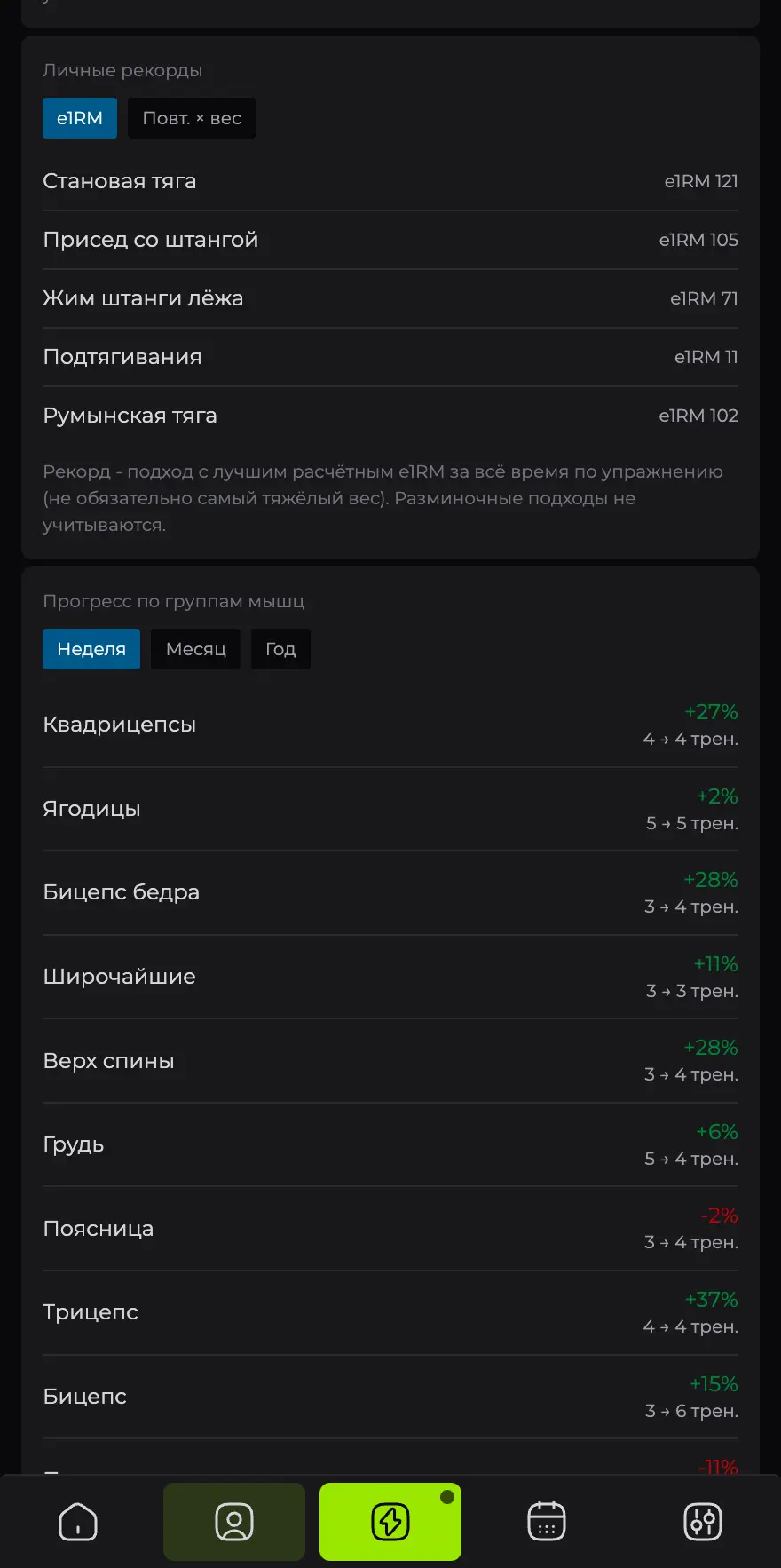Open the profile person icon tab

(x=234, y=1522)
